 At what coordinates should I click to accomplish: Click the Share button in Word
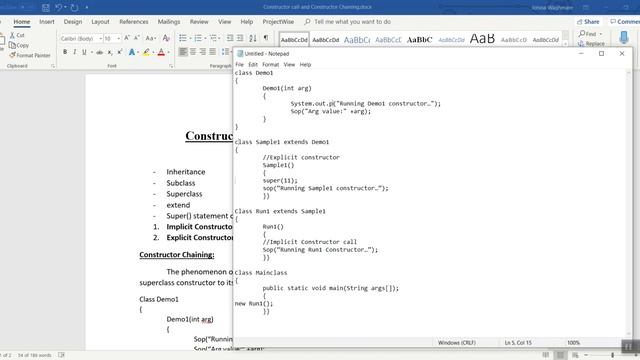pyautogui.click(x=588, y=22)
